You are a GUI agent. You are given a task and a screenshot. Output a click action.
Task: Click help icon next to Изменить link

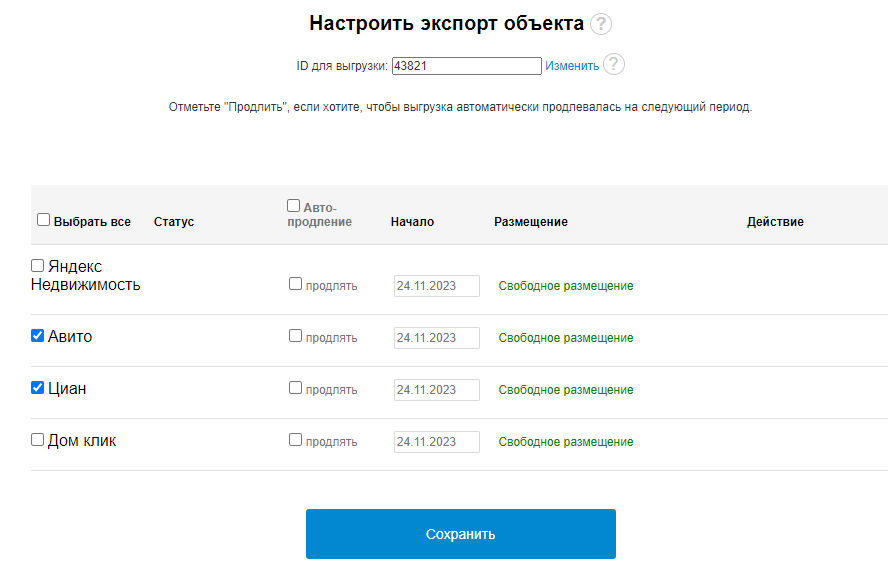pyautogui.click(x=614, y=65)
